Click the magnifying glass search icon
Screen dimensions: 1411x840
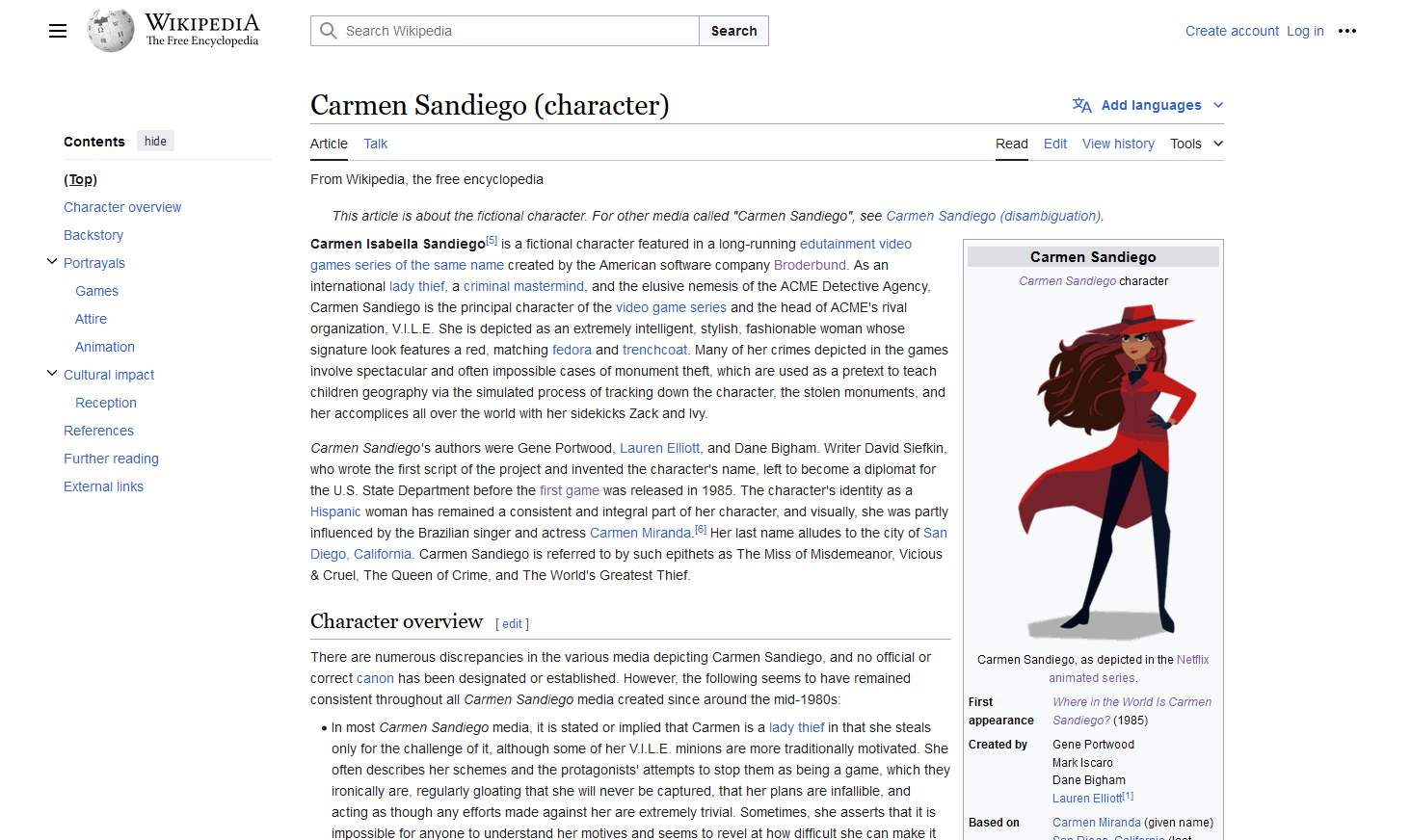coord(329,31)
